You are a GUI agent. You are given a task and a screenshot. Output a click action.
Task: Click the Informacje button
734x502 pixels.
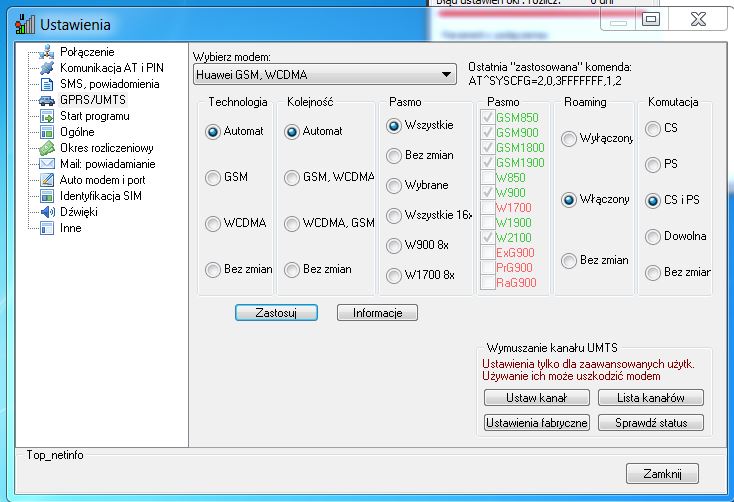[x=377, y=313]
